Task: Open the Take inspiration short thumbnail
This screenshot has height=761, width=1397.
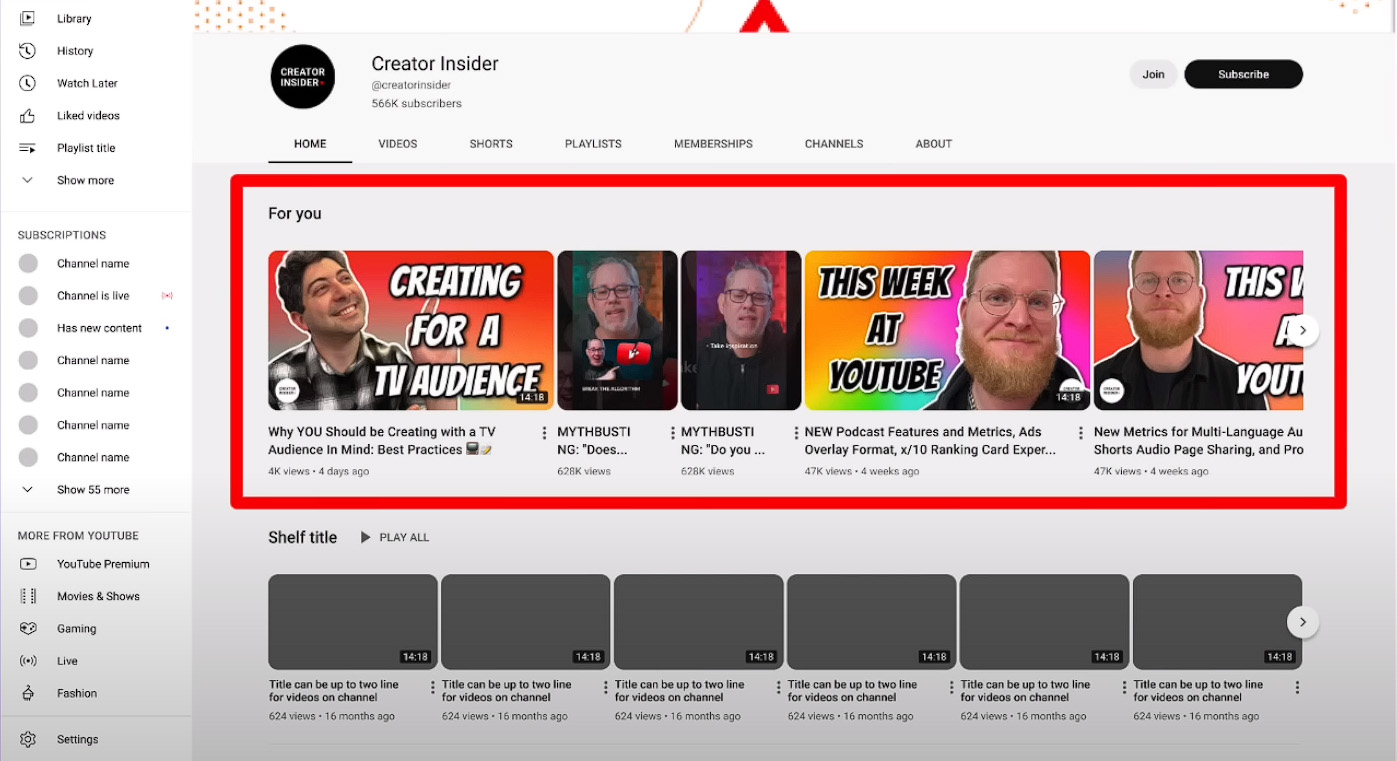Action: pos(741,330)
